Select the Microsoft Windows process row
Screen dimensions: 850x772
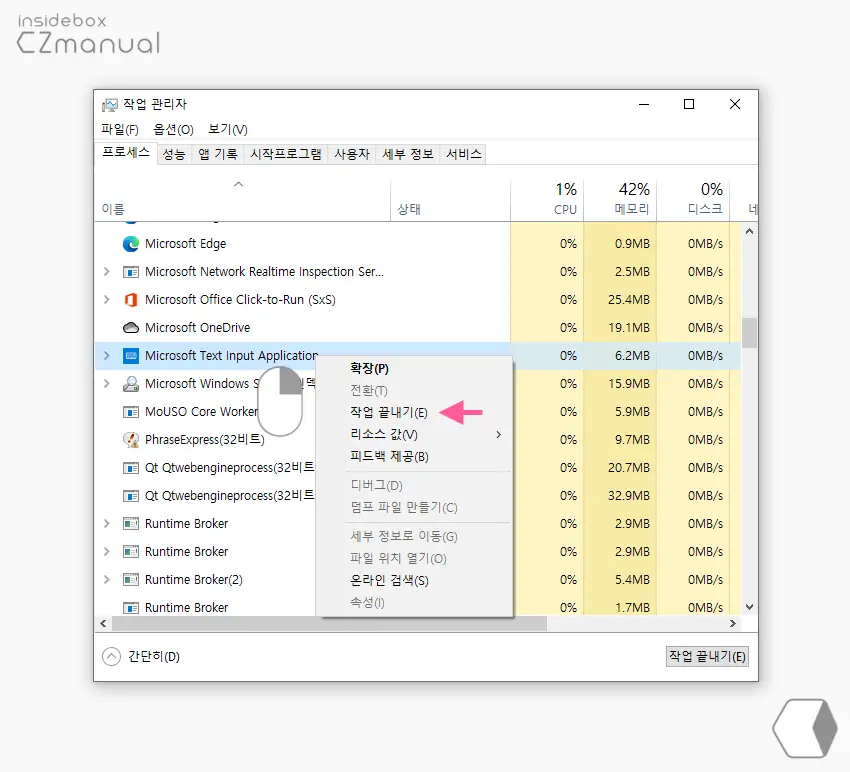click(200, 383)
